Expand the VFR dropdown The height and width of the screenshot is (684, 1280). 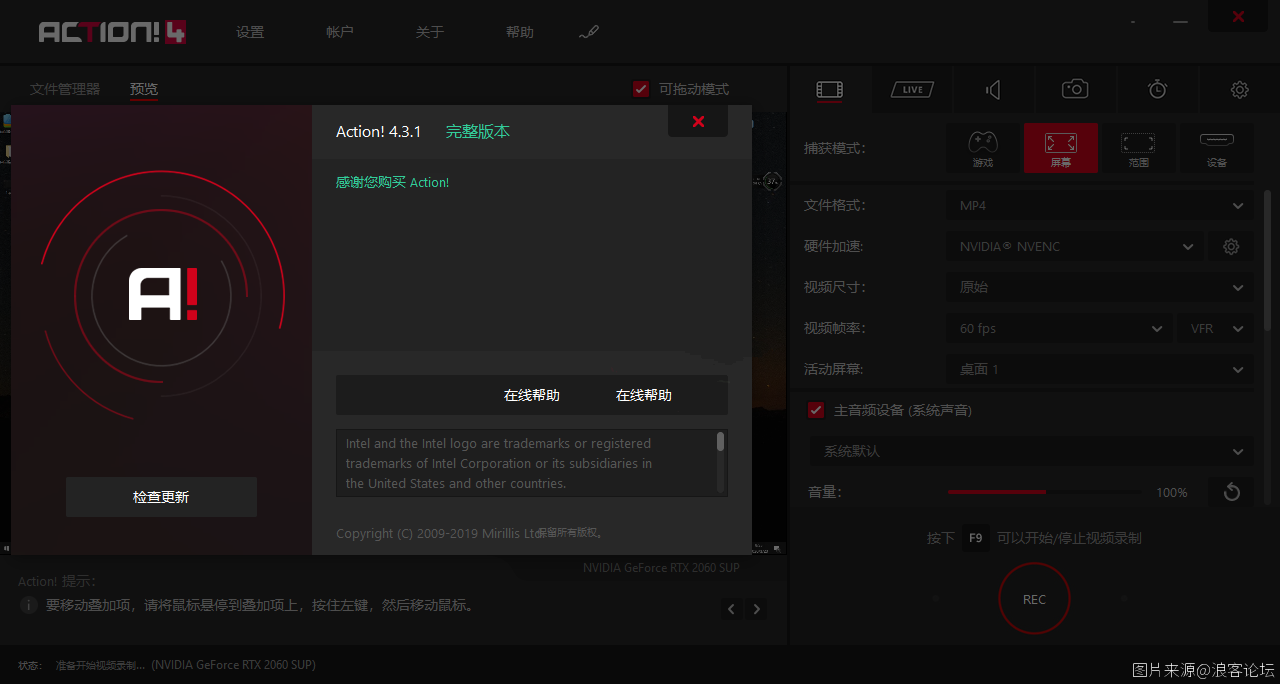[x=1216, y=328]
